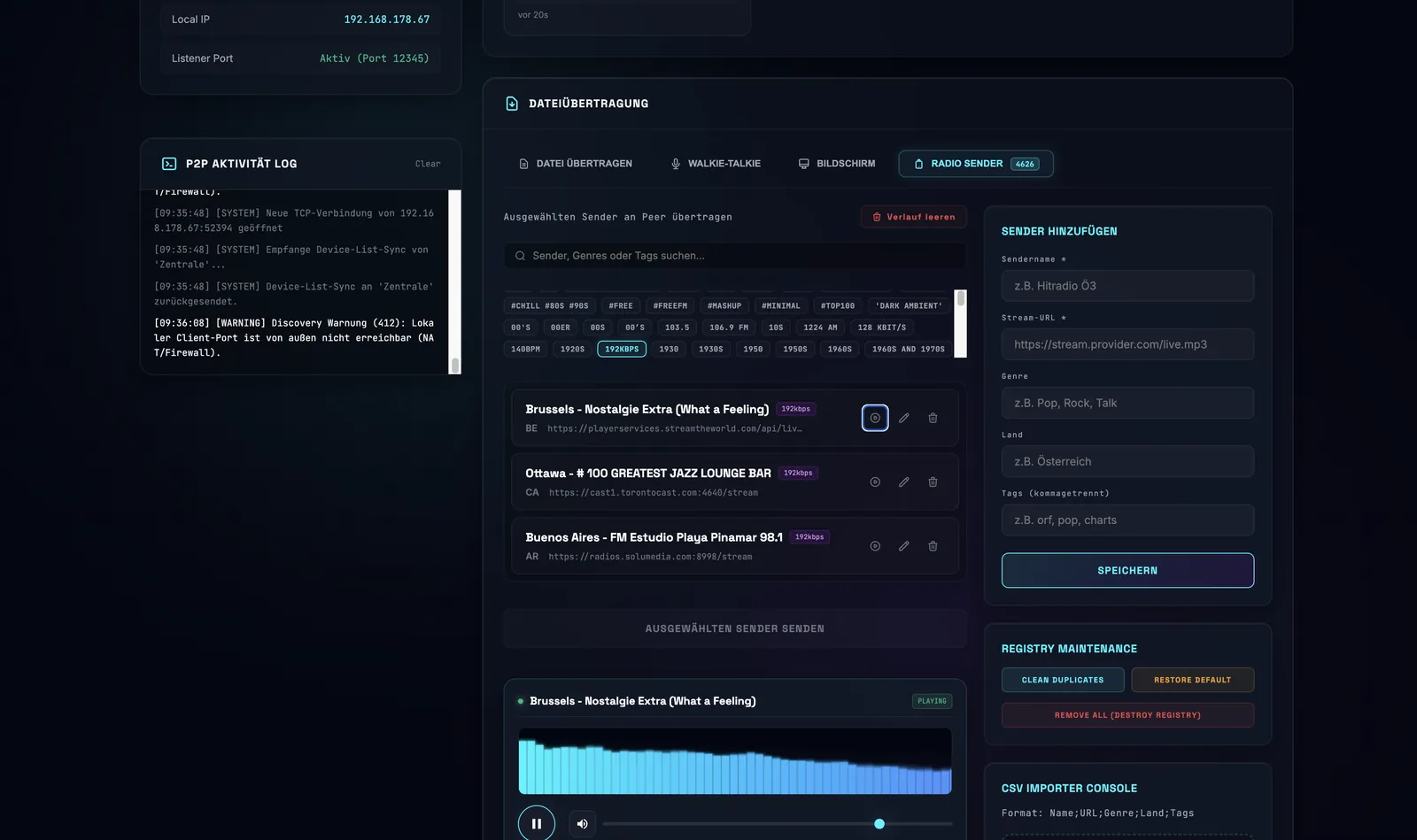Screen dimensions: 1417x840
Task: Play Ottawa 100 Greatest Jazz Lounge Bar
Action: (875, 482)
